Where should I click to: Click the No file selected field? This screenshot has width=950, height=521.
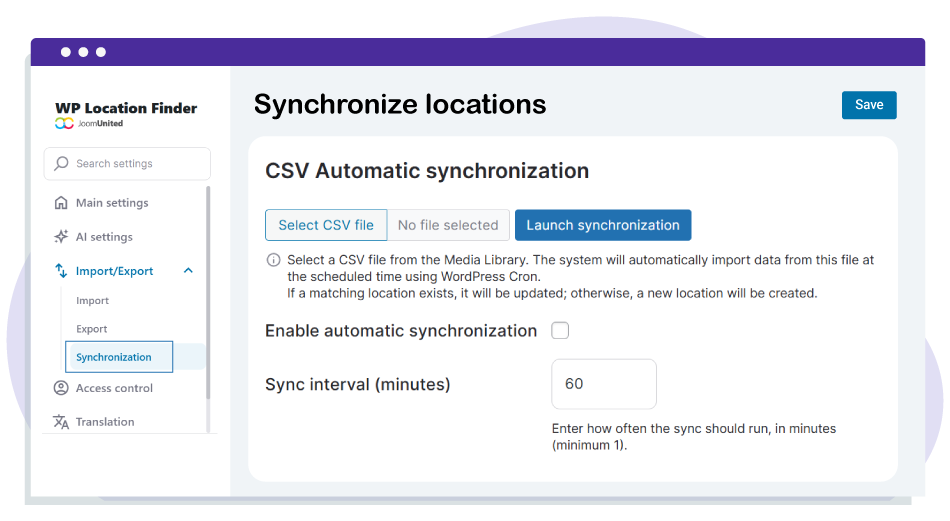448,225
